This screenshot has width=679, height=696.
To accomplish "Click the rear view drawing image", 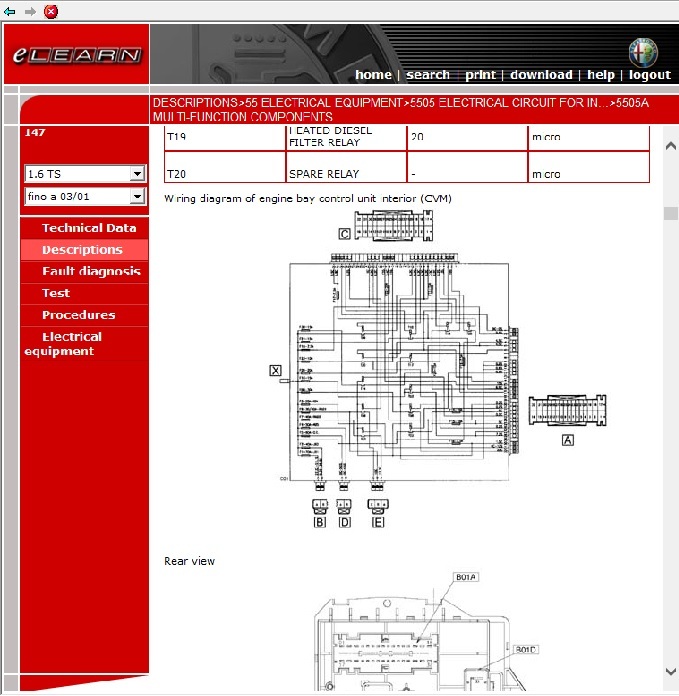I will [426, 631].
